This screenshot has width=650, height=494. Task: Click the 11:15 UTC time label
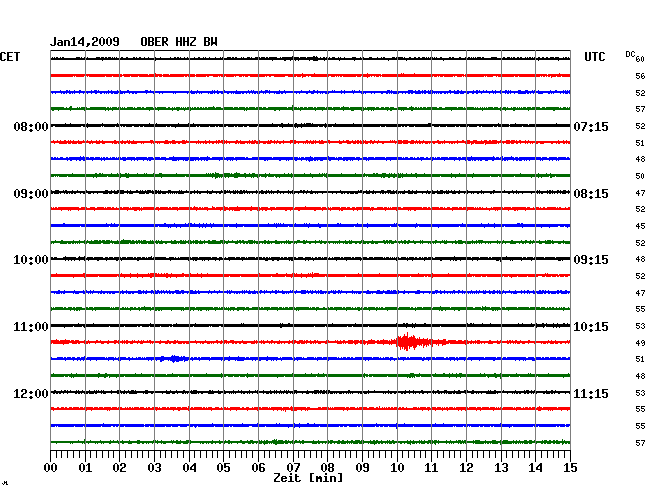(591, 393)
